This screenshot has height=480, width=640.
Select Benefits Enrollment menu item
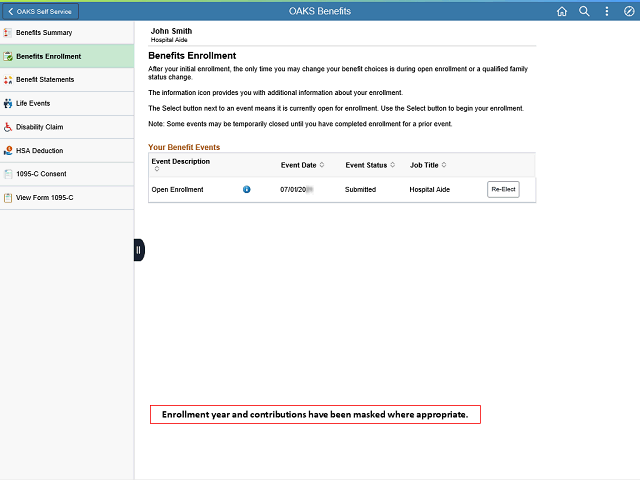point(67,56)
